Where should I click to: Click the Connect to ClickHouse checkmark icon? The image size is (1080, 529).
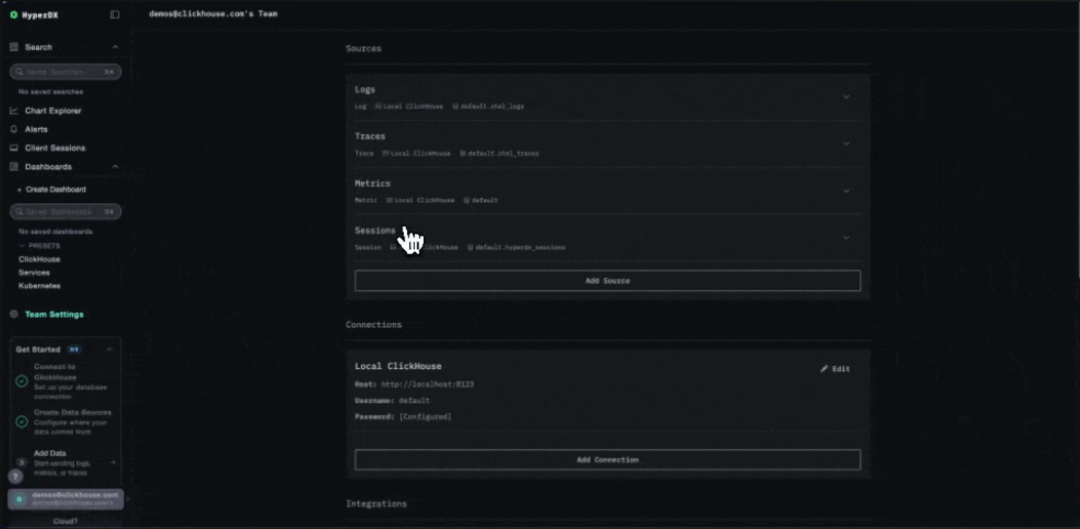[x=22, y=381]
